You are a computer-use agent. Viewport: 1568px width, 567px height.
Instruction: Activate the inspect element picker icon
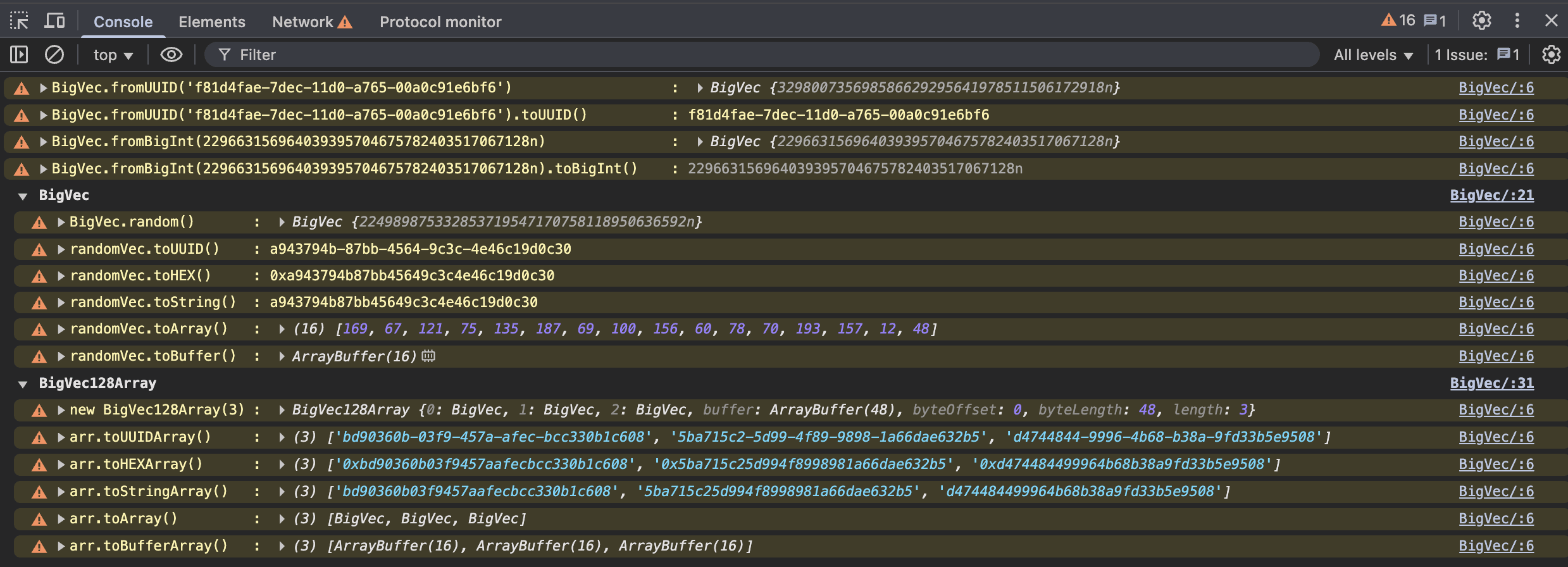click(x=19, y=21)
